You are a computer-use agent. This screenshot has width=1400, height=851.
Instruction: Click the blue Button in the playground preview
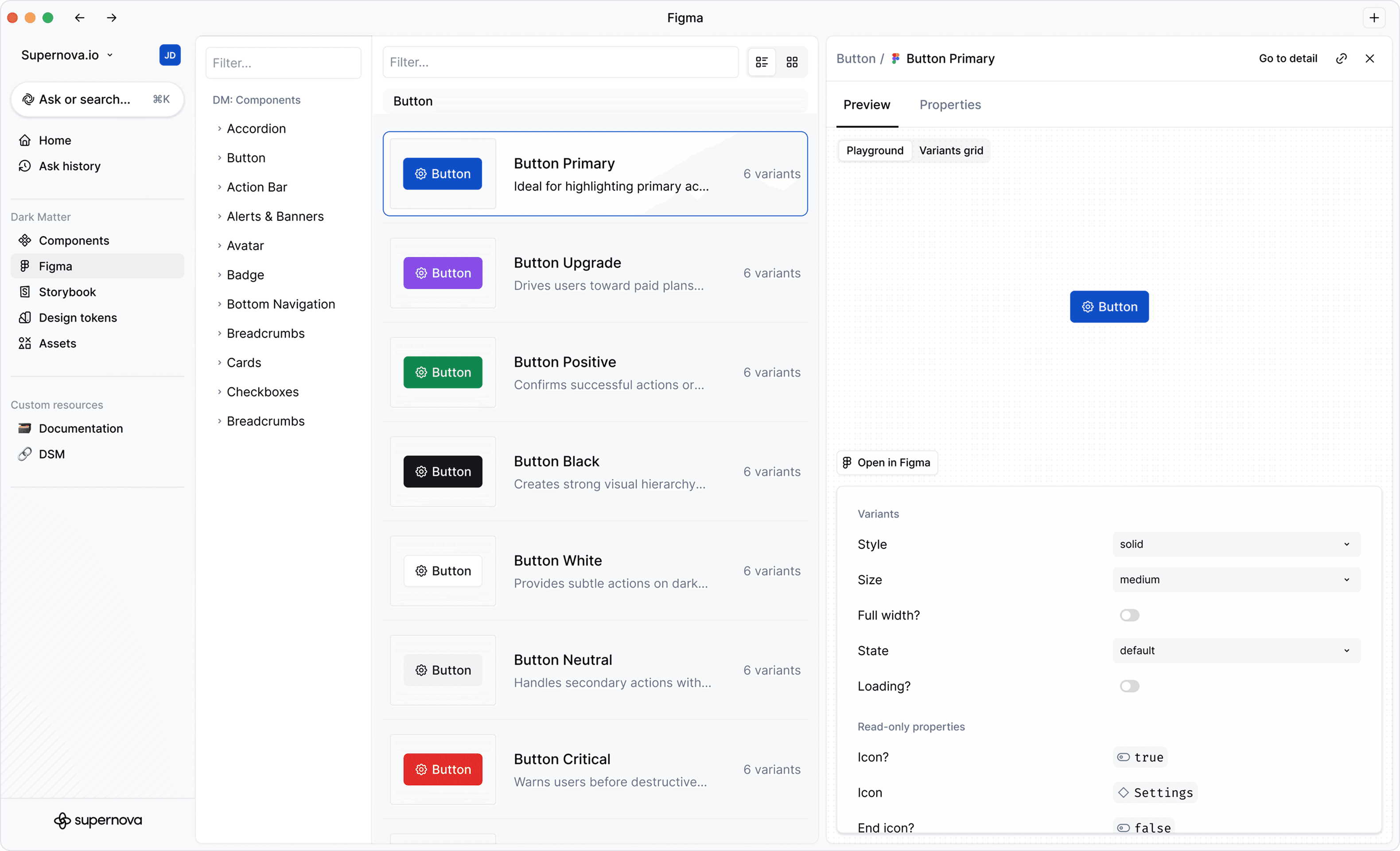1109,307
